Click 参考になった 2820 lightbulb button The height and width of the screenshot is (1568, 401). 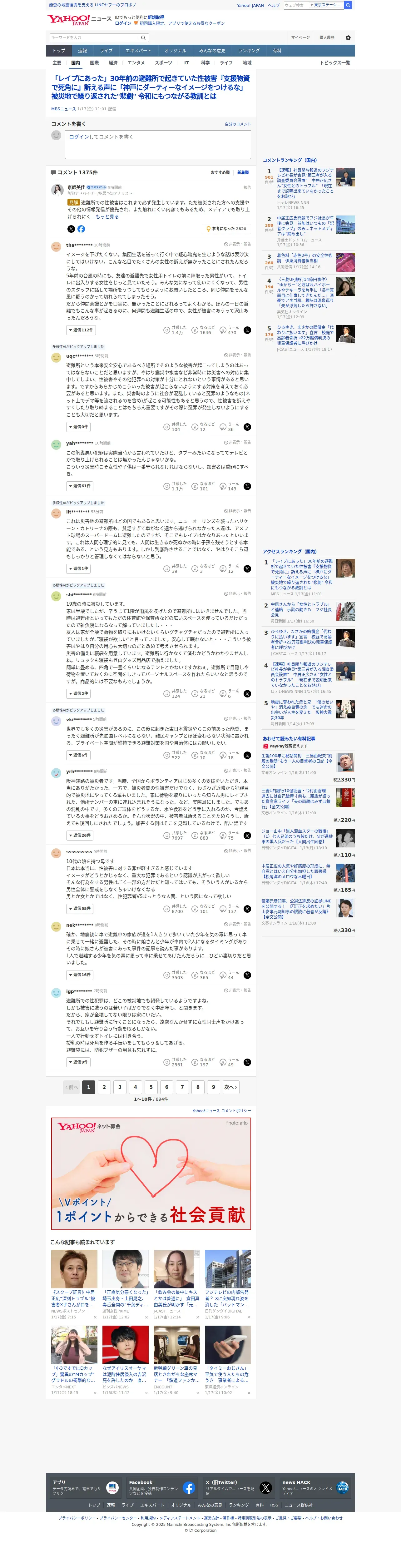tap(226, 229)
